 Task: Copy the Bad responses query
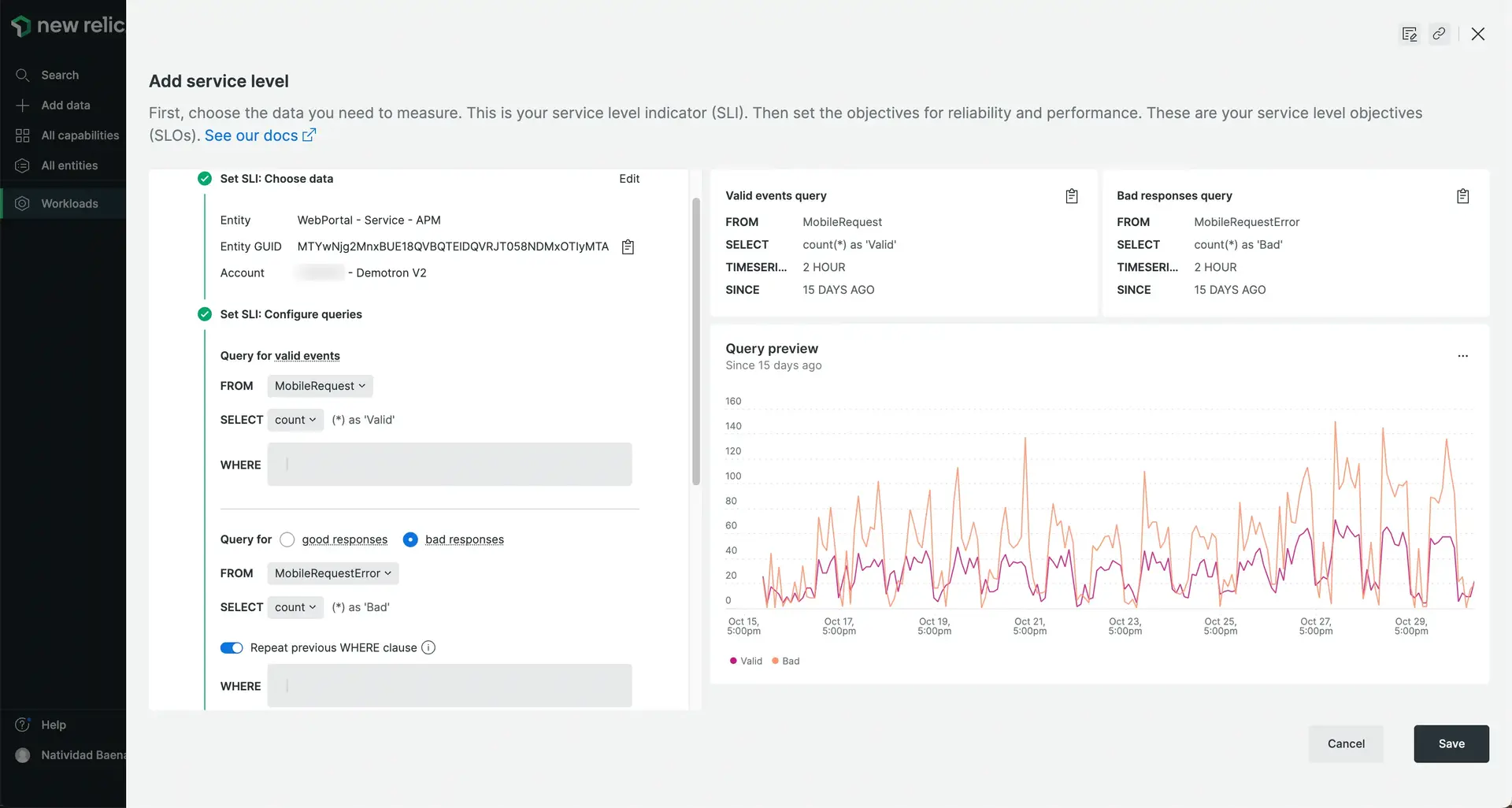point(1462,196)
